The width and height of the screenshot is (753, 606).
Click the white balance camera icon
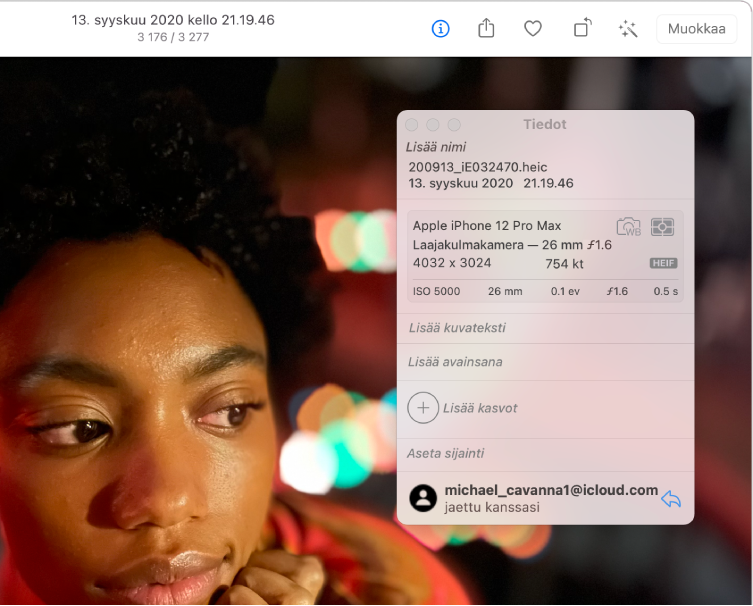(x=628, y=227)
